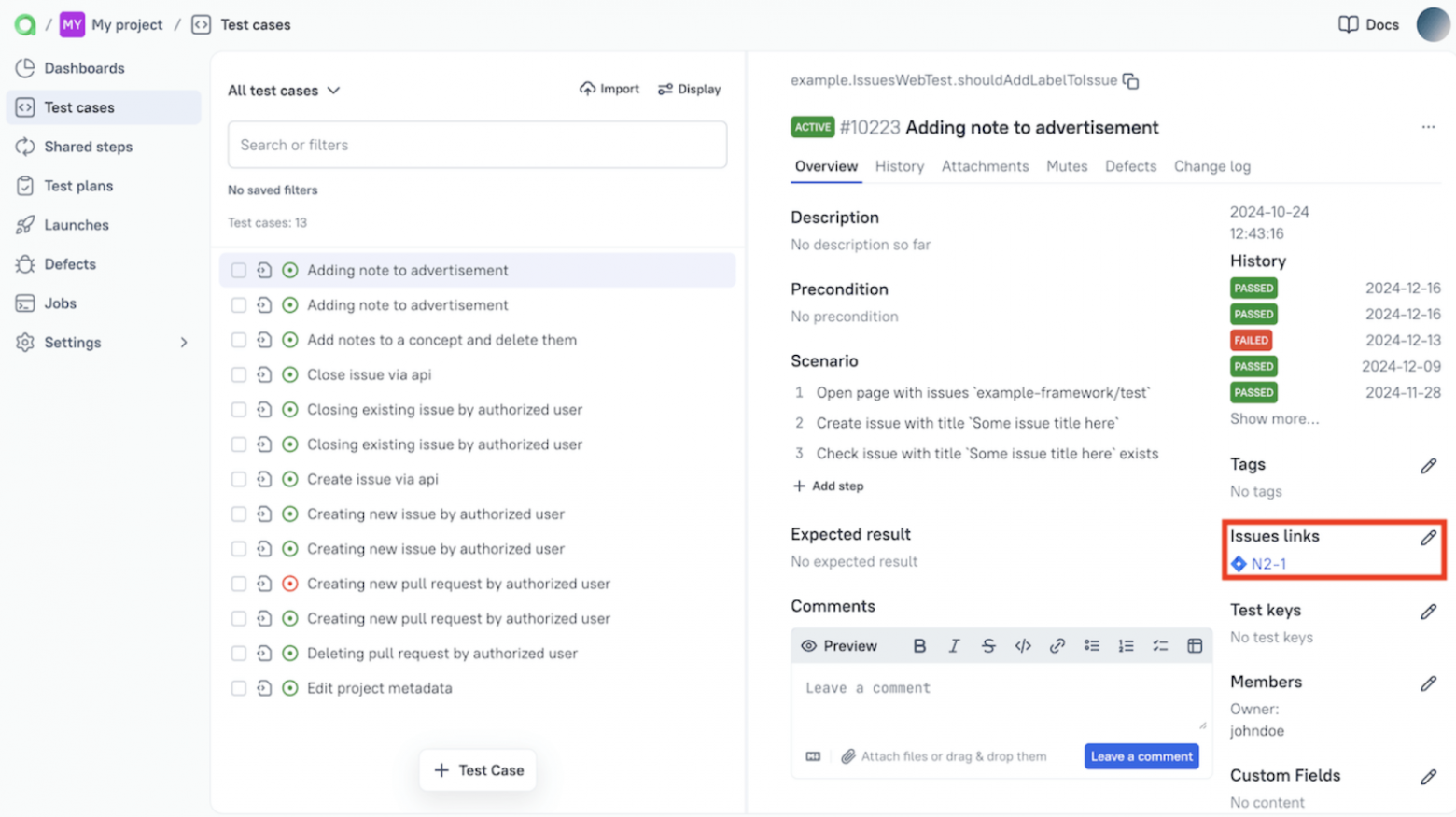This screenshot has width=1456, height=817.
Task: Select the Edit project metadata checkbox
Action: click(237, 688)
